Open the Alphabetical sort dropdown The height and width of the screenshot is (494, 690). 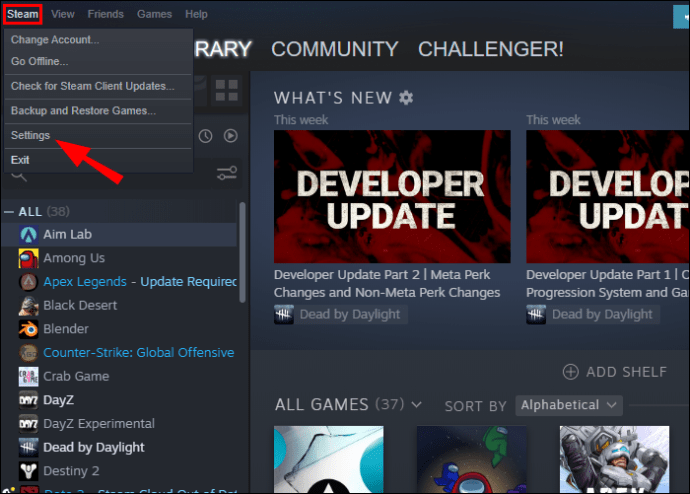pos(570,405)
